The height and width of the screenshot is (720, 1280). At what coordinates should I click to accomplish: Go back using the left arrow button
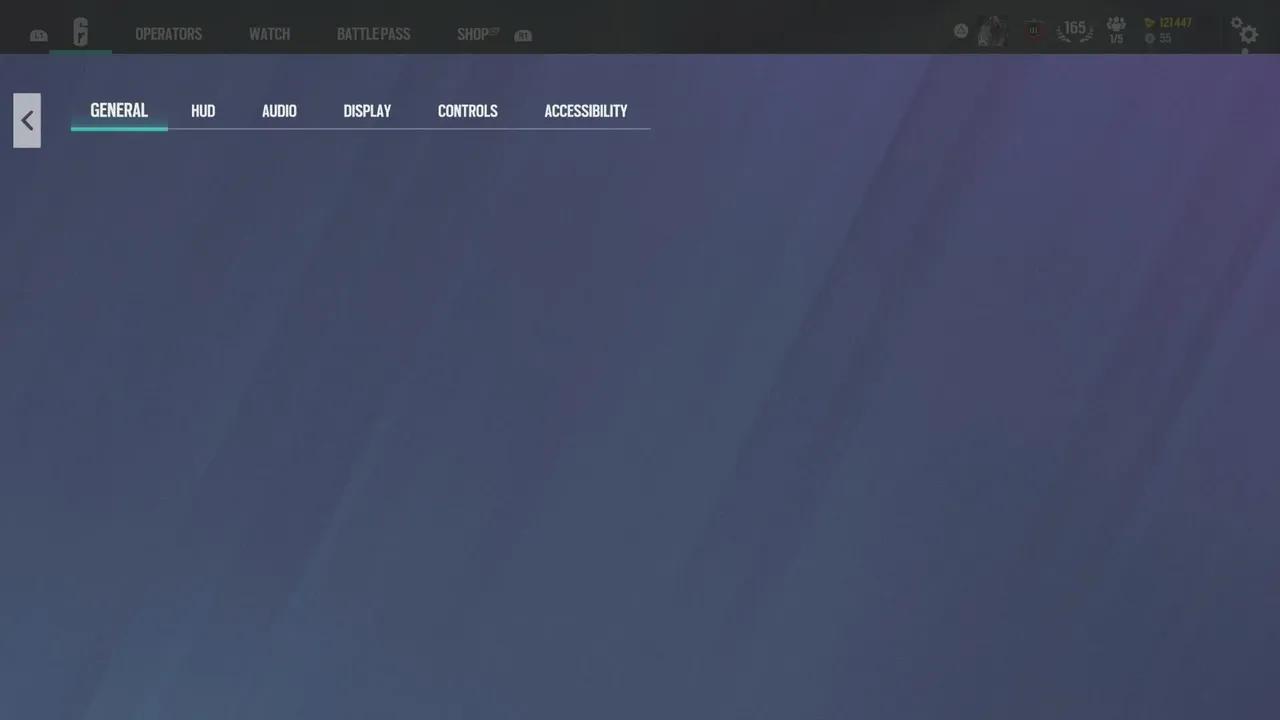point(27,121)
